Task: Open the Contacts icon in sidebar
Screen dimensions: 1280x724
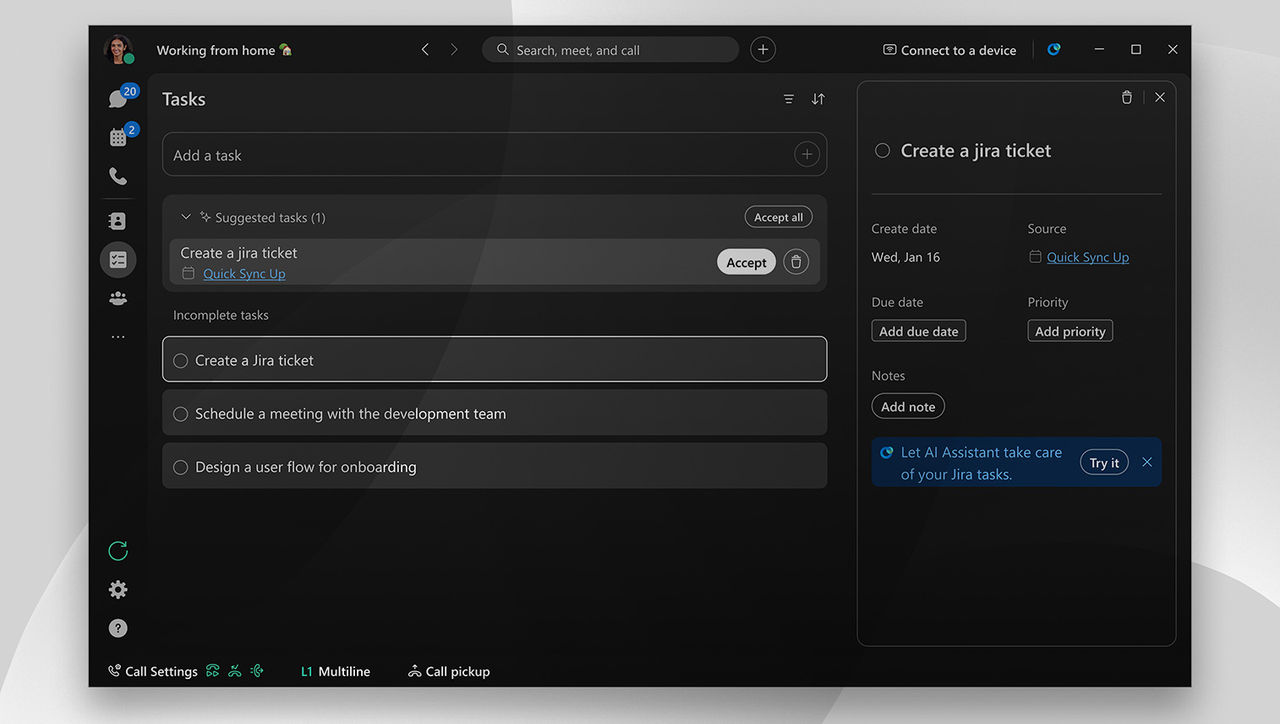Action: (x=118, y=221)
